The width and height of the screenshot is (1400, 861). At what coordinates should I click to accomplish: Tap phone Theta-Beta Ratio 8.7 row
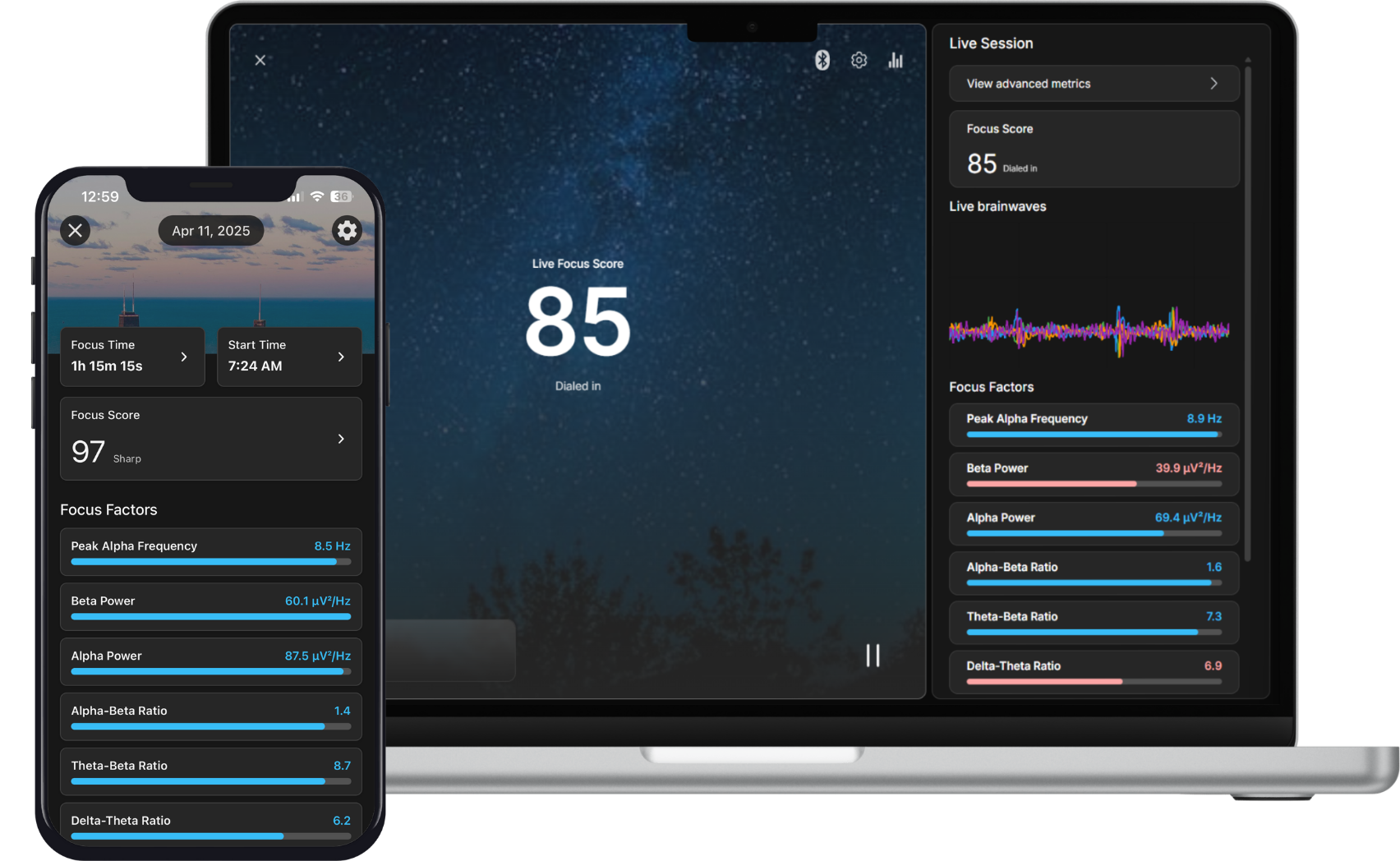point(210,771)
